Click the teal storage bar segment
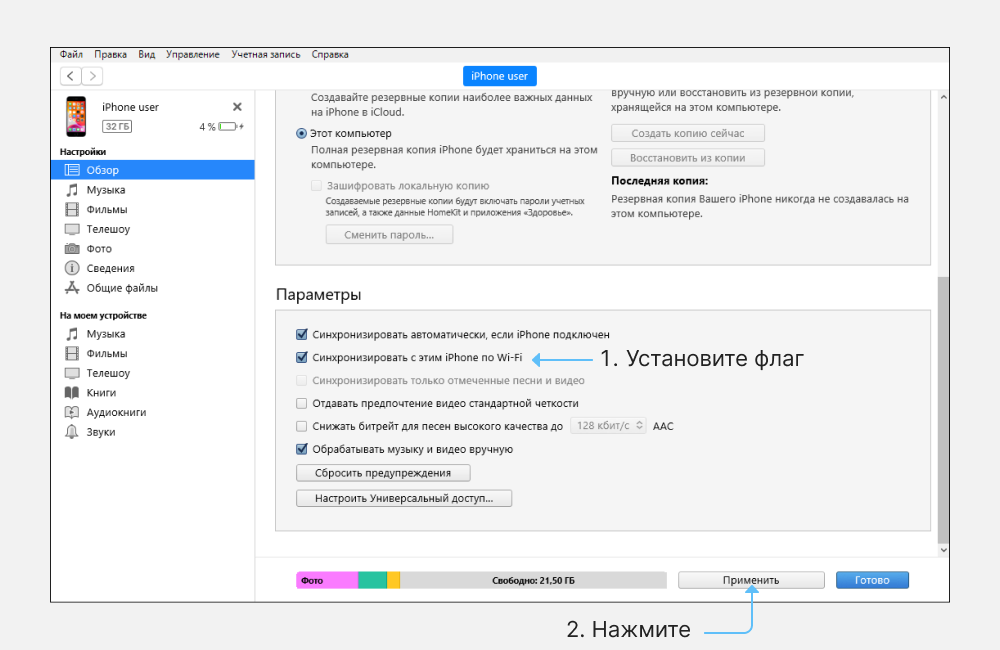Image resolution: width=1000 pixels, height=650 pixels. pyautogui.click(x=372, y=580)
